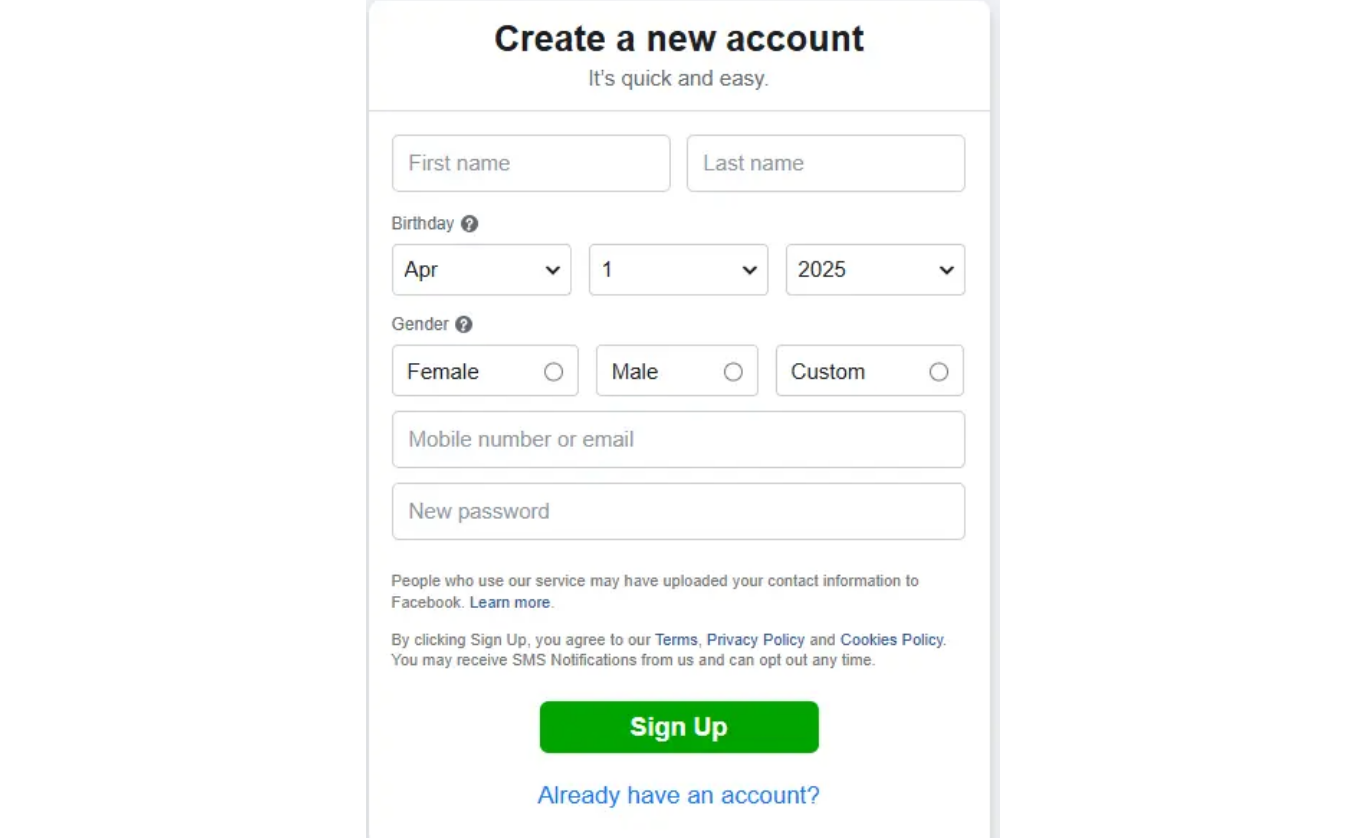Open the Privacy Policy link
Viewport: 1372px width, 838px height.
tap(755, 639)
